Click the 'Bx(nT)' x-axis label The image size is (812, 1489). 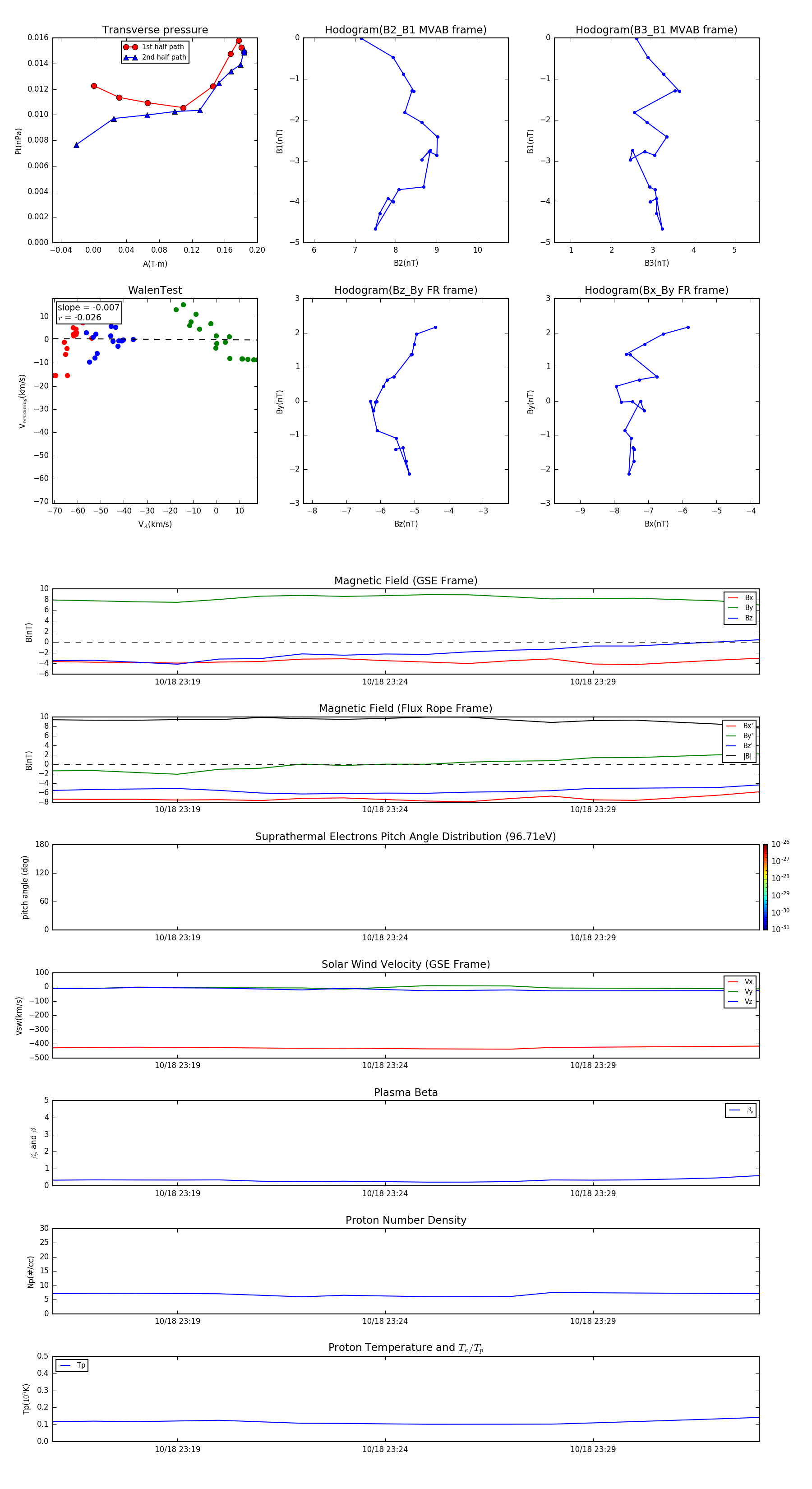(656, 524)
